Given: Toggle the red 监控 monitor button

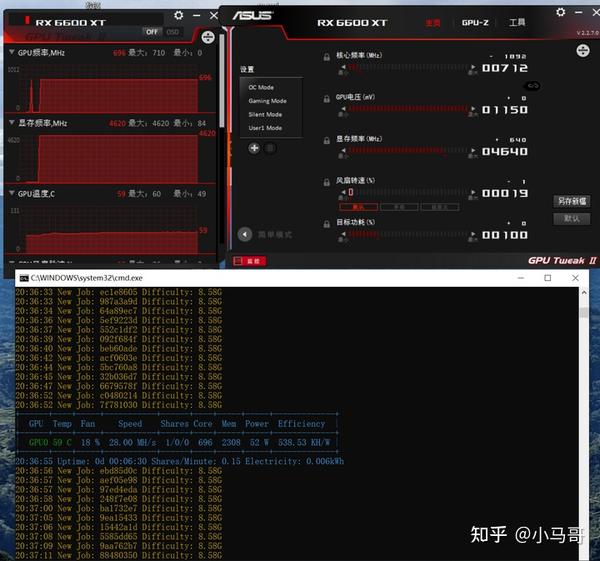Looking at the screenshot, I should pyautogui.click(x=249, y=261).
